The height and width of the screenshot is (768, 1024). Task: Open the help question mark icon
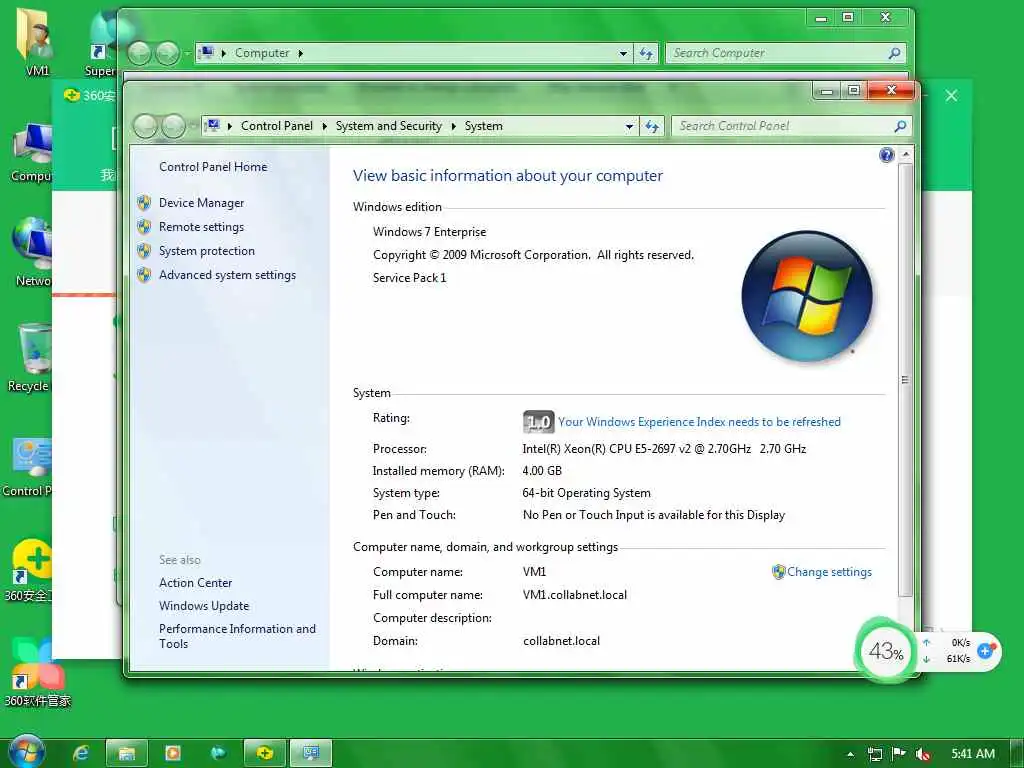pyautogui.click(x=886, y=155)
